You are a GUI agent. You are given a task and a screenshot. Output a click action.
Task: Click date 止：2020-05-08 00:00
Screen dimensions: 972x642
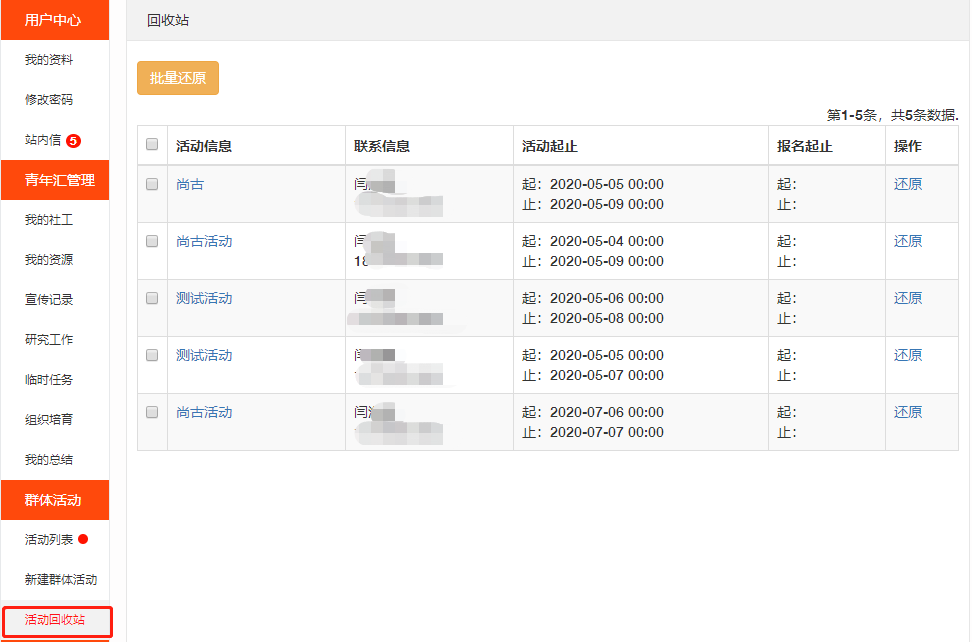pos(593,319)
